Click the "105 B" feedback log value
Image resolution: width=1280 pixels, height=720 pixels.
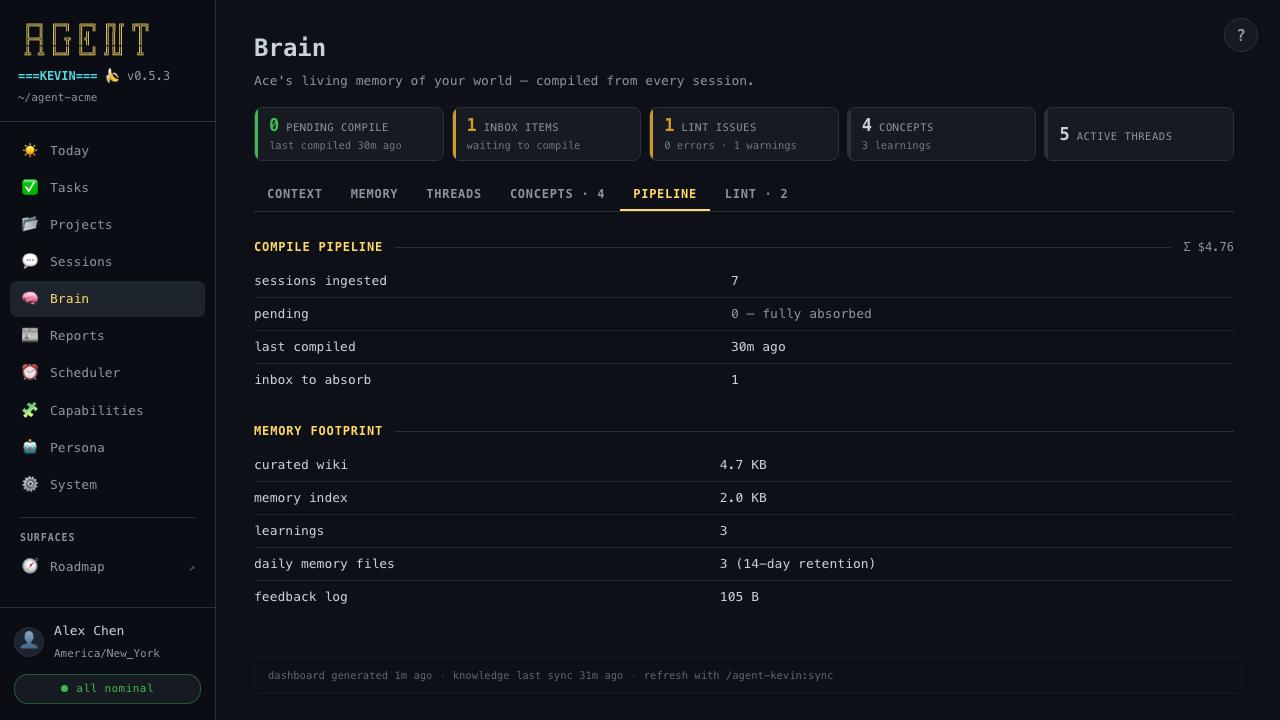tap(739, 597)
